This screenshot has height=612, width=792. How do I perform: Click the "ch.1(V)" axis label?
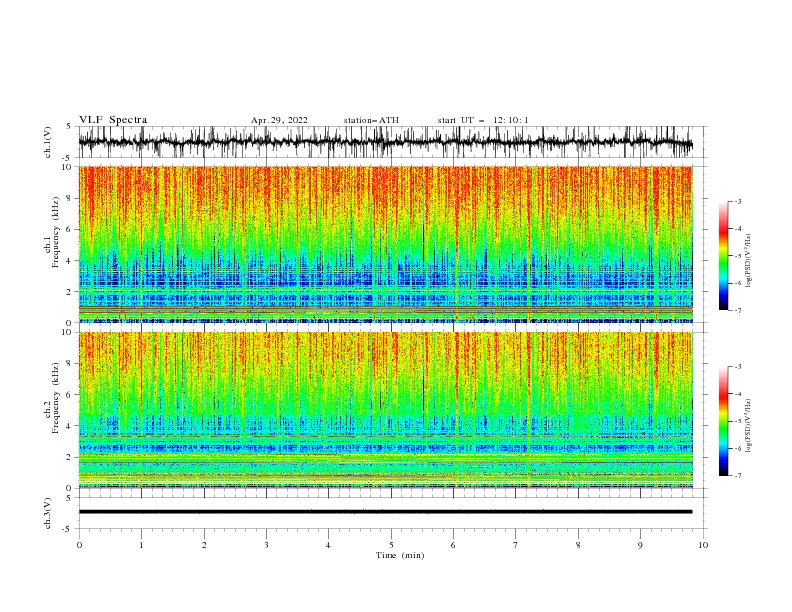(48, 142)
